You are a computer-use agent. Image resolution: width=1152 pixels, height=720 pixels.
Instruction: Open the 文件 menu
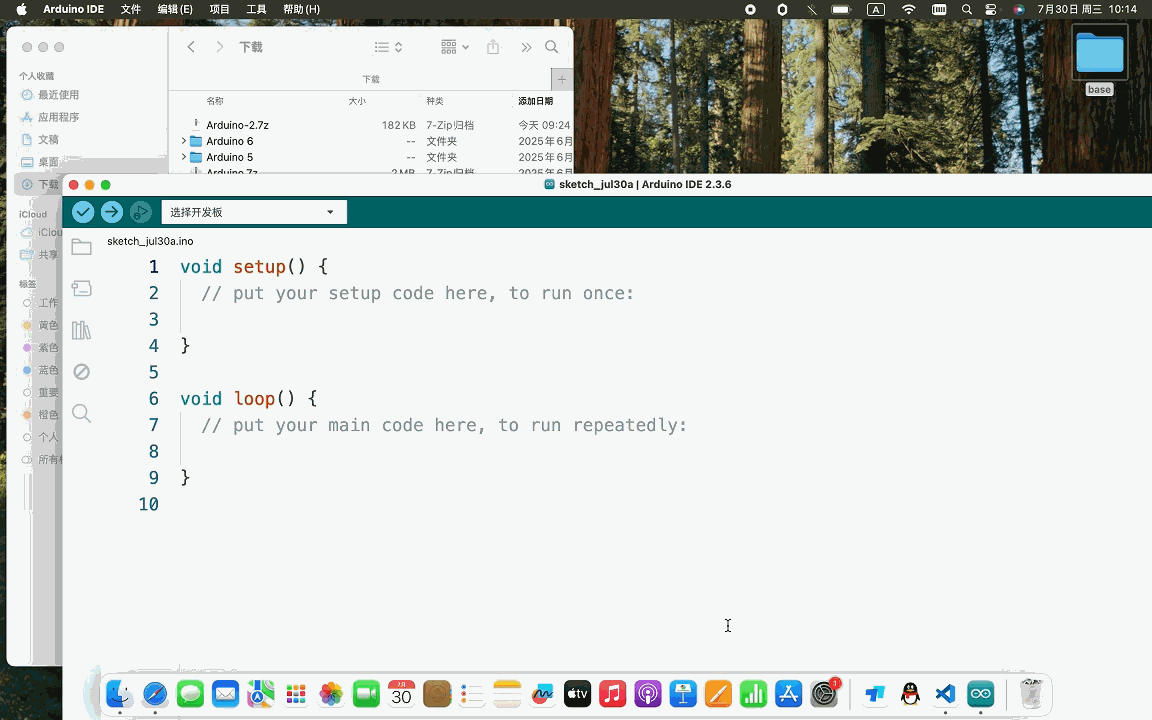pos(131,10)
